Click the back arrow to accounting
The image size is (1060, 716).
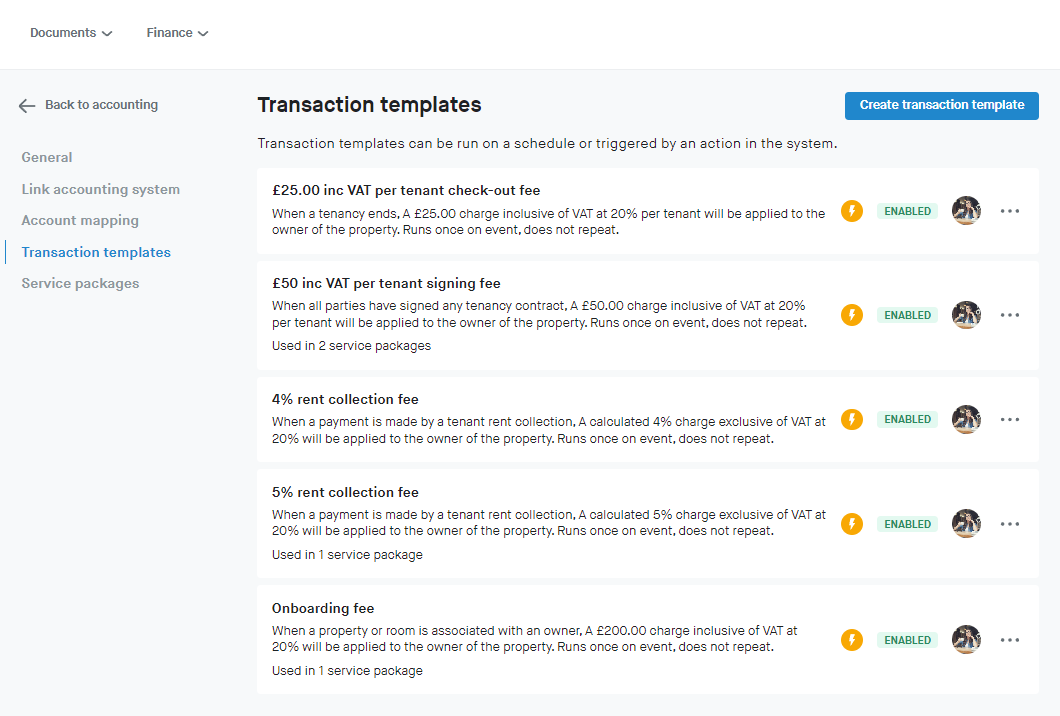click(27, 105)
